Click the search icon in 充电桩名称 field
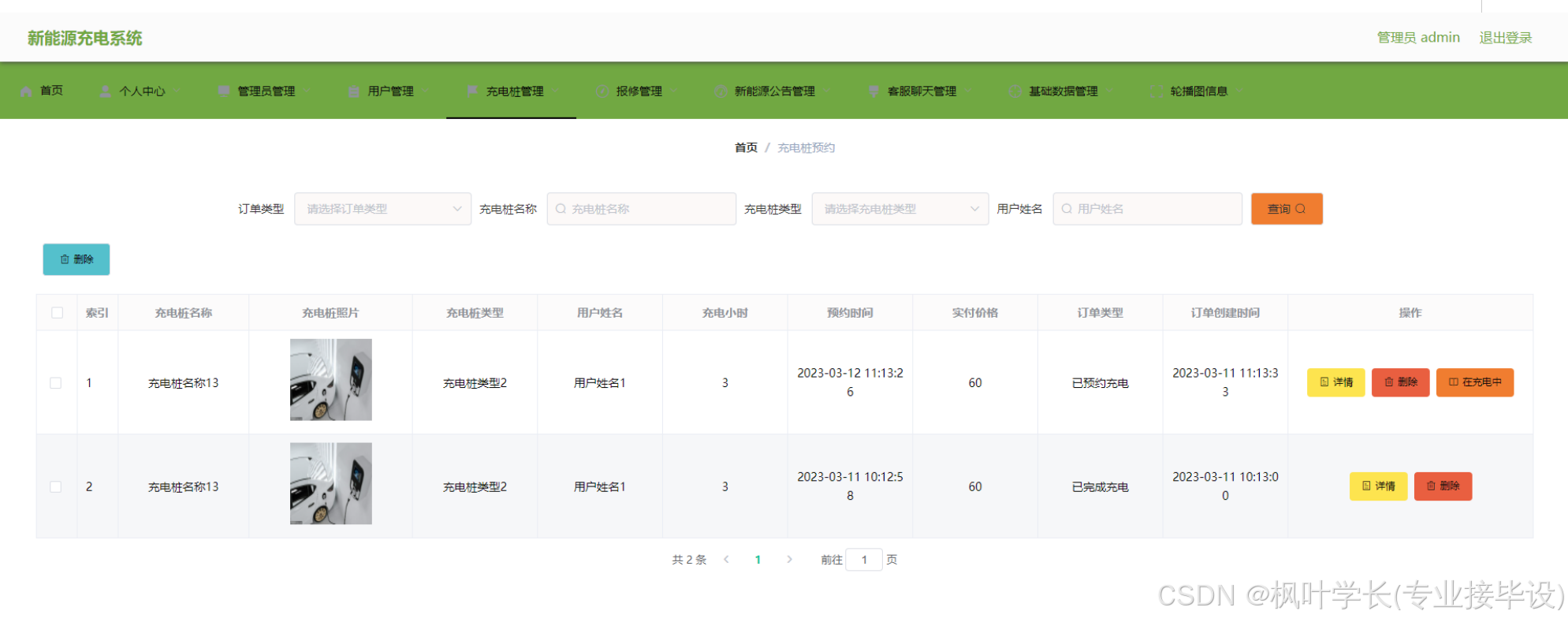Screen dimensions: 1568x622 coord(561,209)
